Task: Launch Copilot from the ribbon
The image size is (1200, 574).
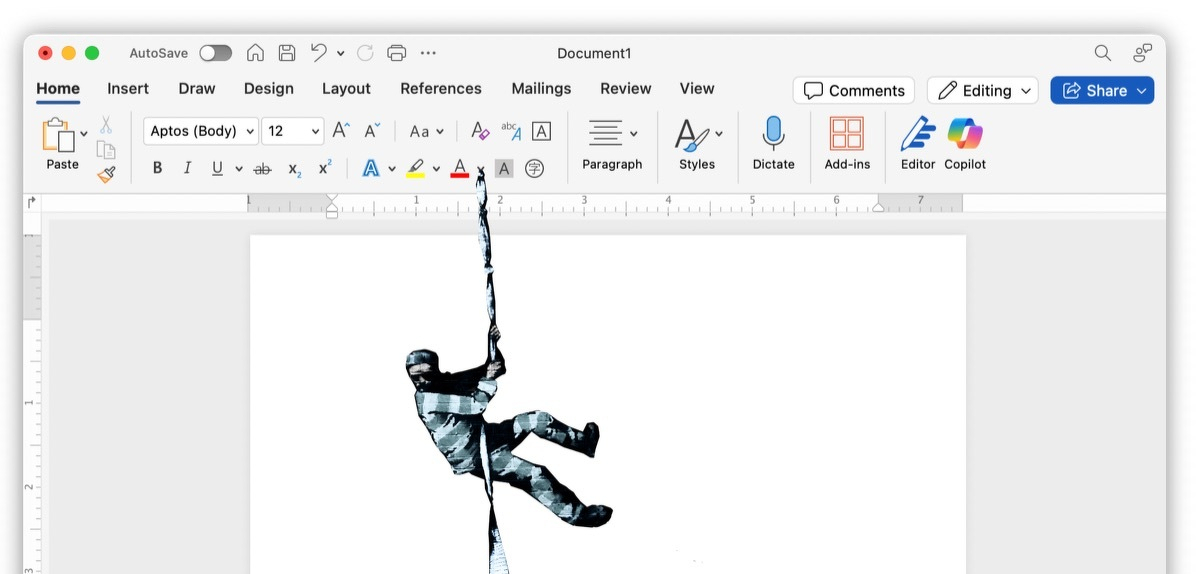Action: pos(965,143)
